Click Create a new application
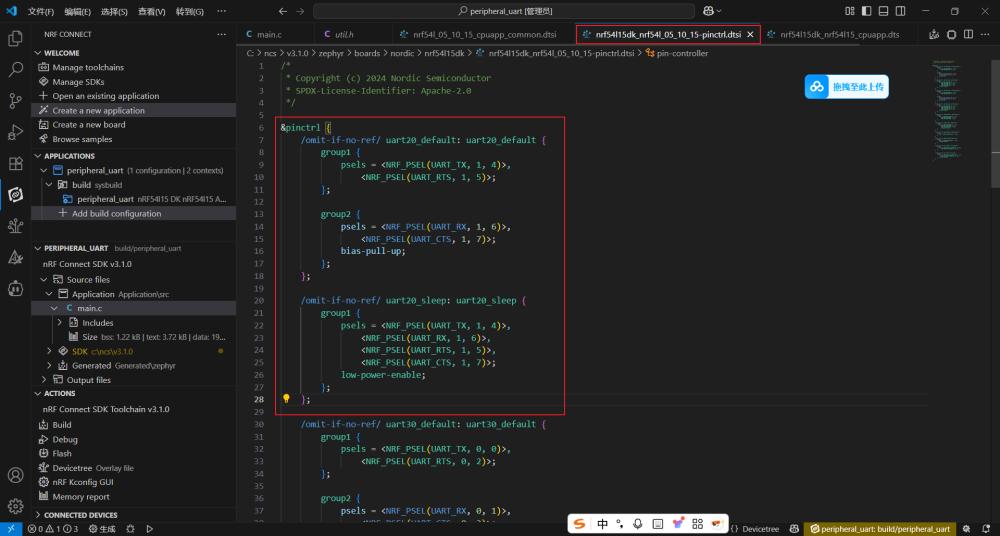 98,110
